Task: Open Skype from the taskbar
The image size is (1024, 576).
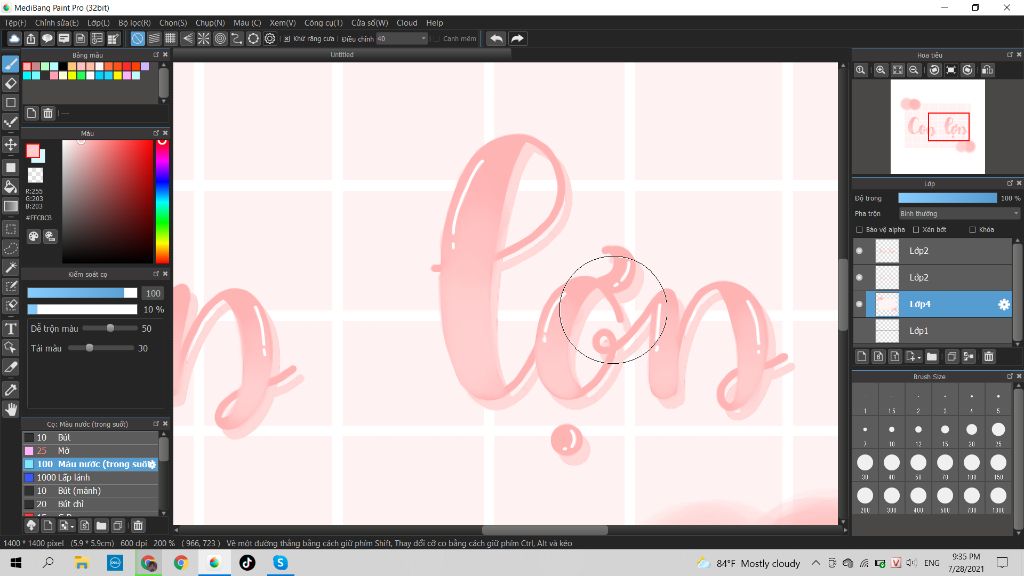Action: click(280, 562)
